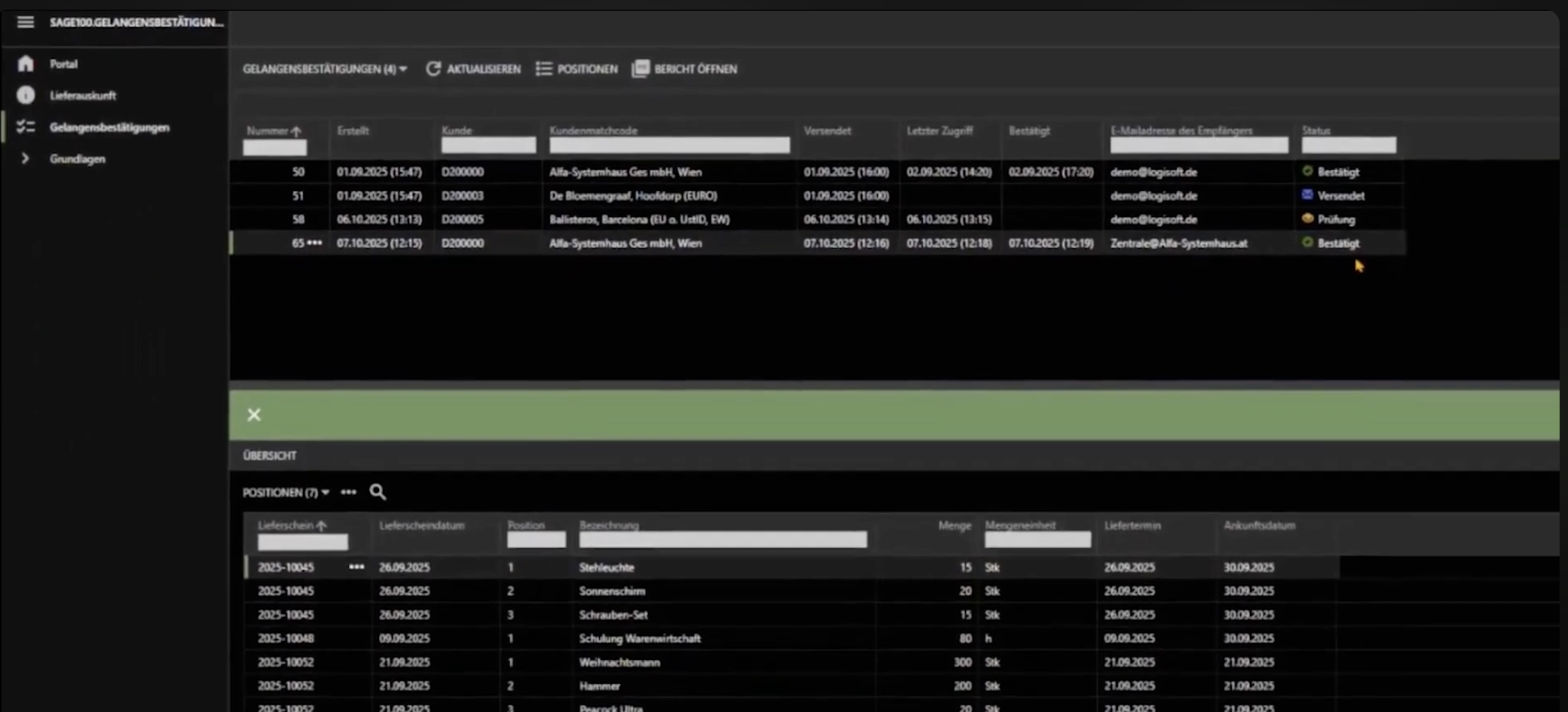This screenshot has height=712, width=1568.
Task: Sort by the Lieferschein column arrow
Action: (x=321, y=525)
